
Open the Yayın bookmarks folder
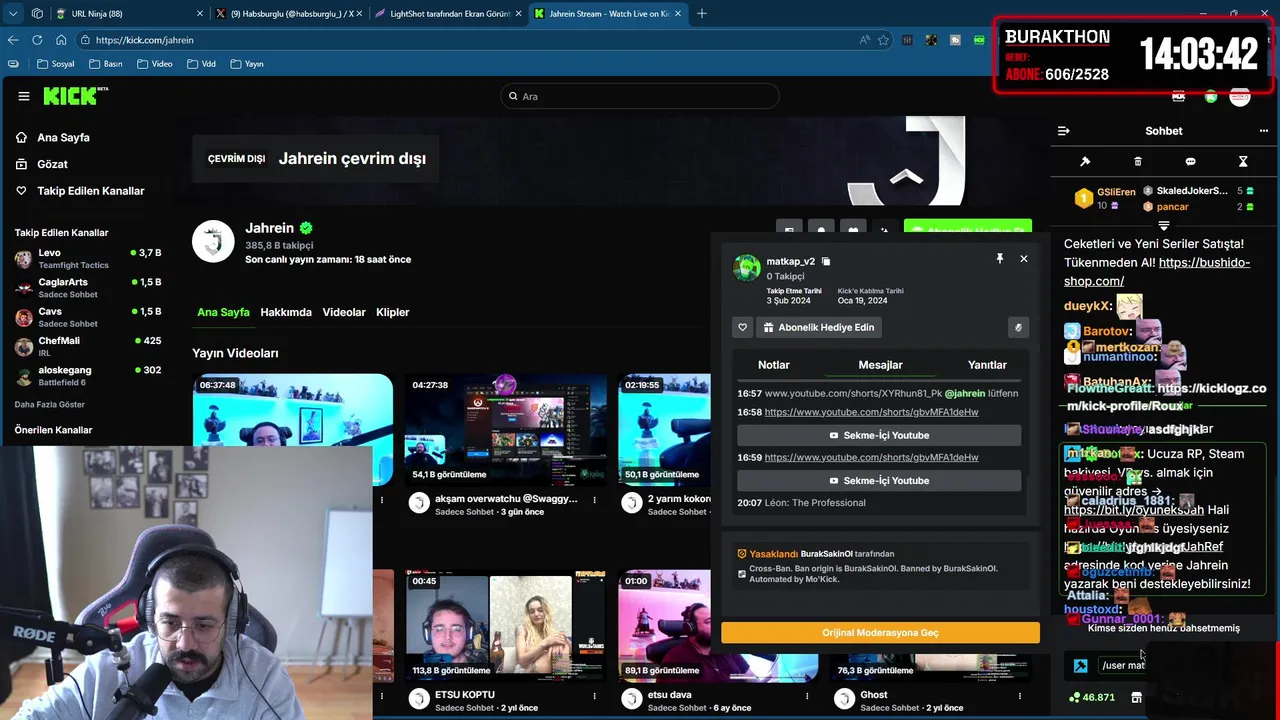click(x=247, y=64)
